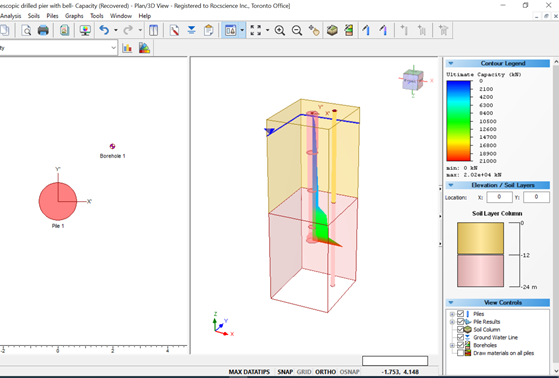This screenshot has width=559, height=378.
Task: Select the Pan hand tool icon
Action: point(314,30)
